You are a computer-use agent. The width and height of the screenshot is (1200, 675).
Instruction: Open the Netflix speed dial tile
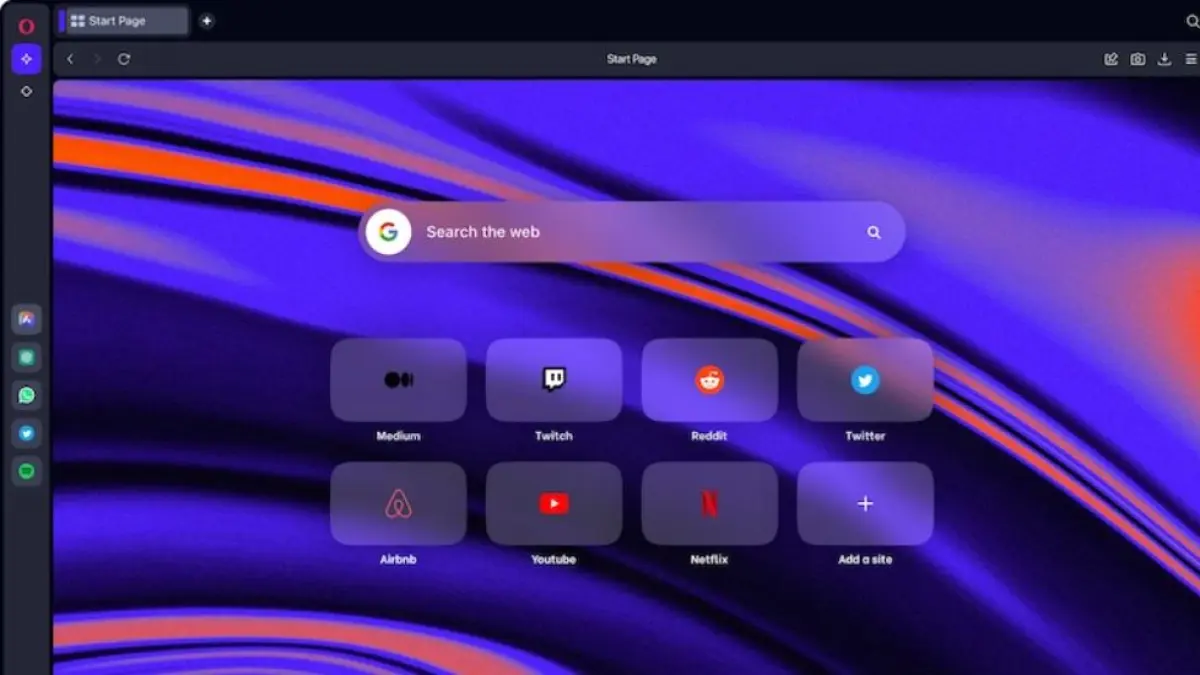[709, 504]
